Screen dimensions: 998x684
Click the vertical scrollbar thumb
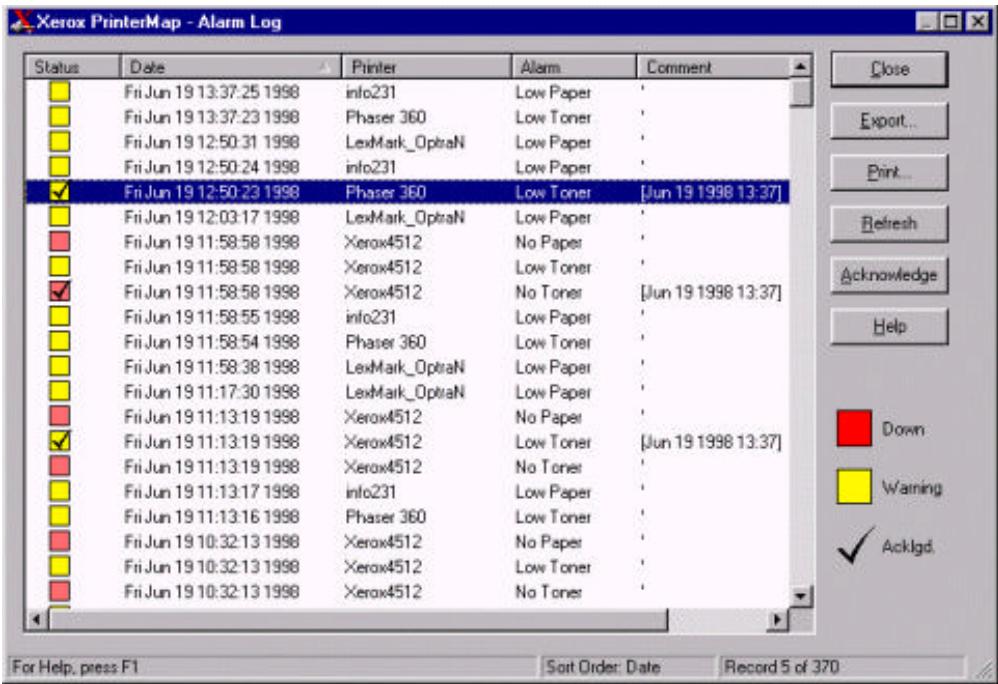pos(801,92)
